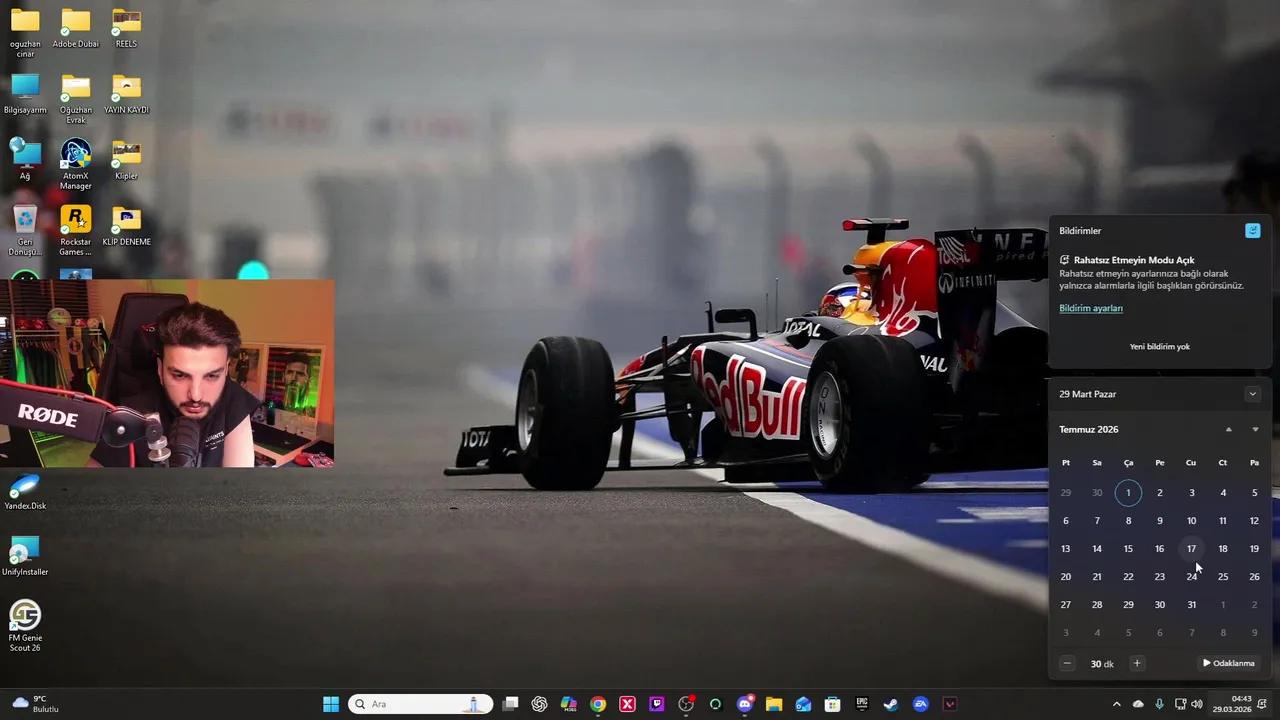Open the Geri Dönüşüm recycle bin
This screenshot has width=1280, height=720.
[25, 230]
